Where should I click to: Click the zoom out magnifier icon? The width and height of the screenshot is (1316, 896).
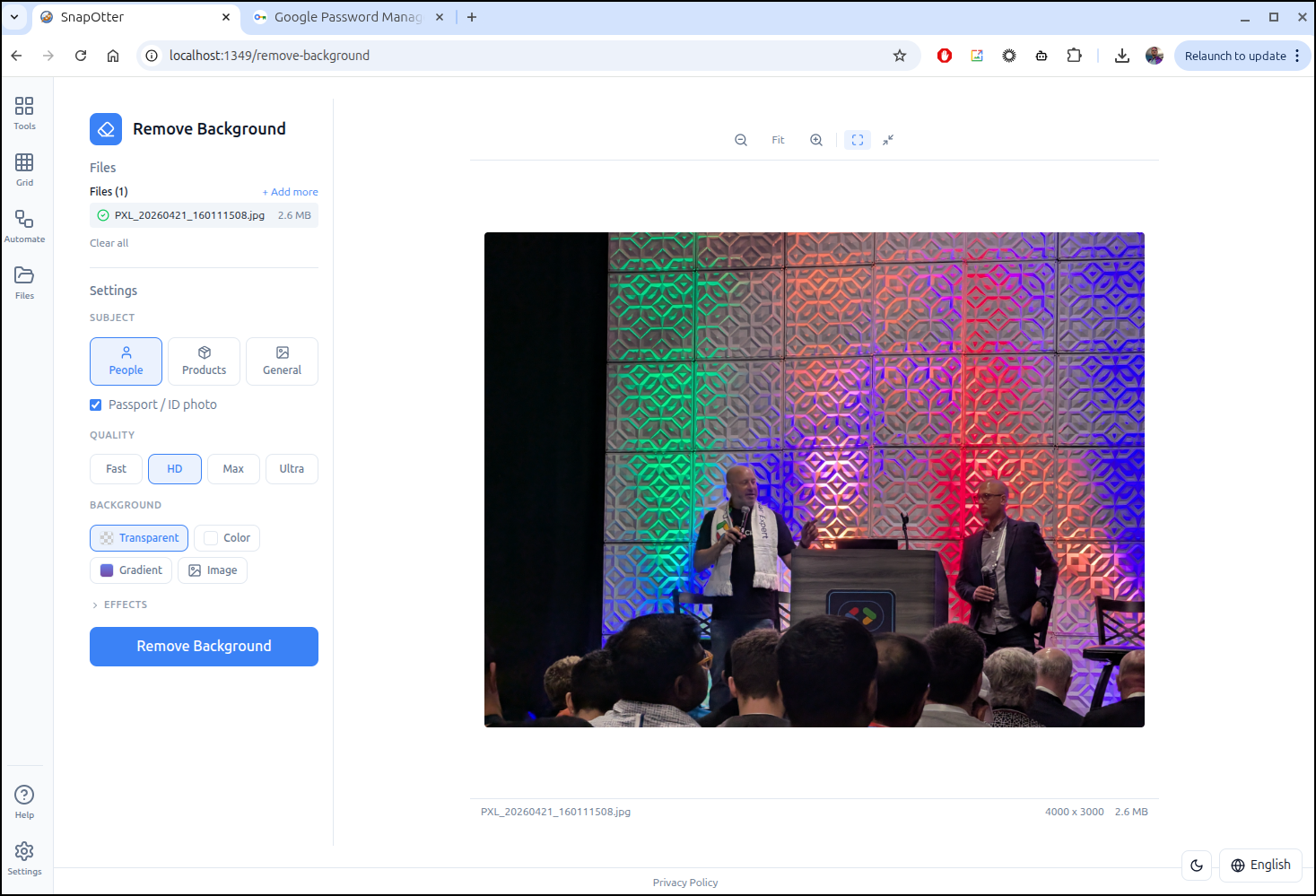[741, 140]
